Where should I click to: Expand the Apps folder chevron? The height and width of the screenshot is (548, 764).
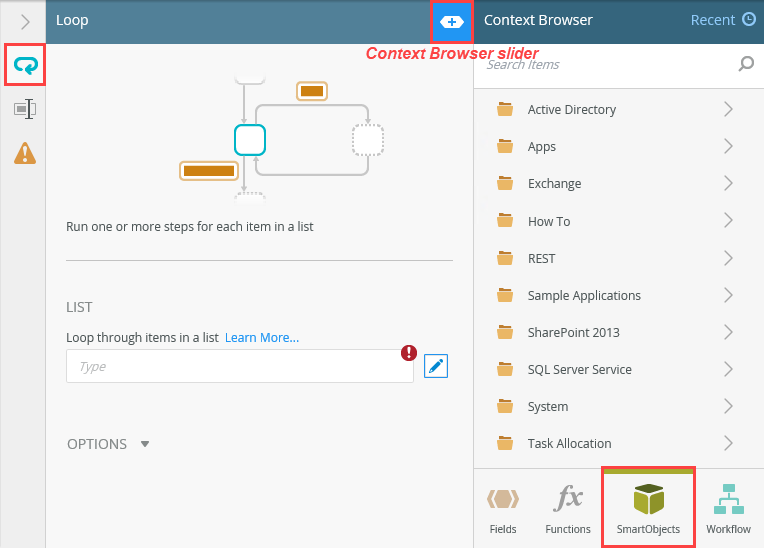[728, 146]
